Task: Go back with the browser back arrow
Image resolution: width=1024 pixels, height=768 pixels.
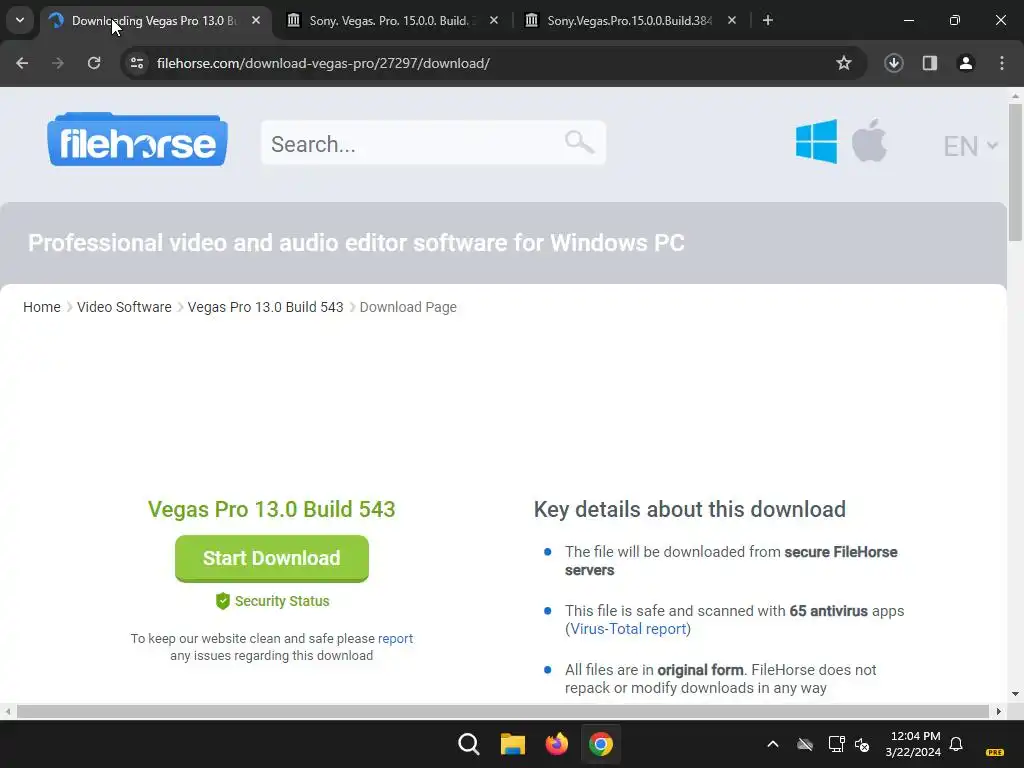Action: click(x=22, y=63)
